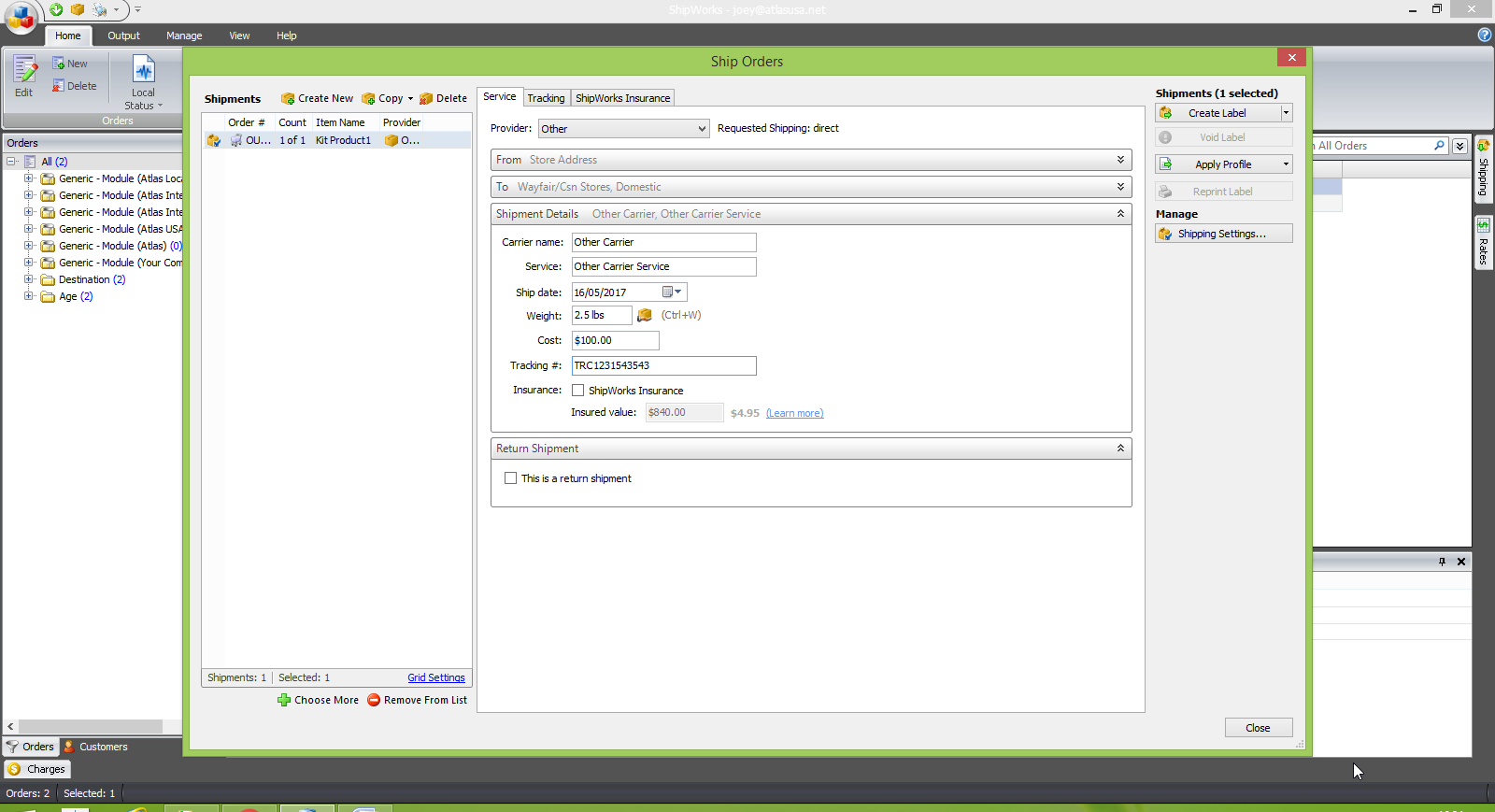Image resolution: width=1495 pixels, height=812 pixels.
Task: Click Choose More shipments
Action: click(x=319, y=700)
